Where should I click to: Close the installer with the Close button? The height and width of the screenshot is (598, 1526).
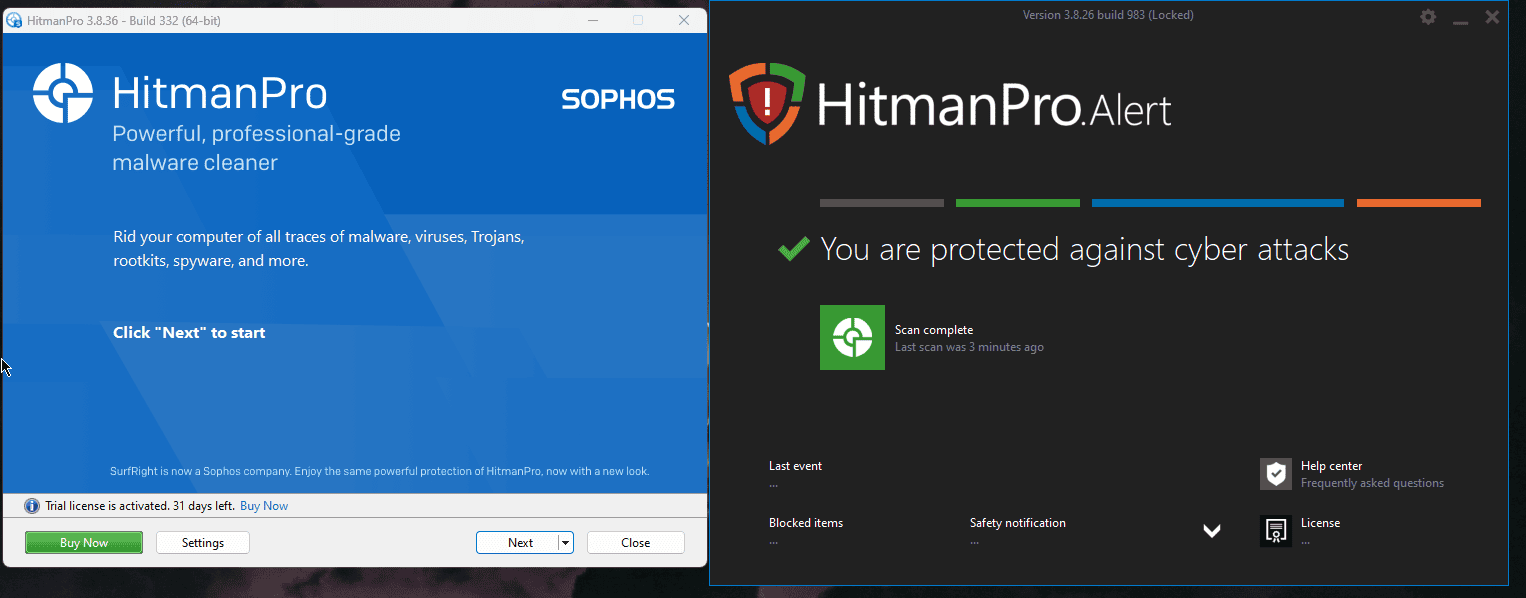point(635,542)
